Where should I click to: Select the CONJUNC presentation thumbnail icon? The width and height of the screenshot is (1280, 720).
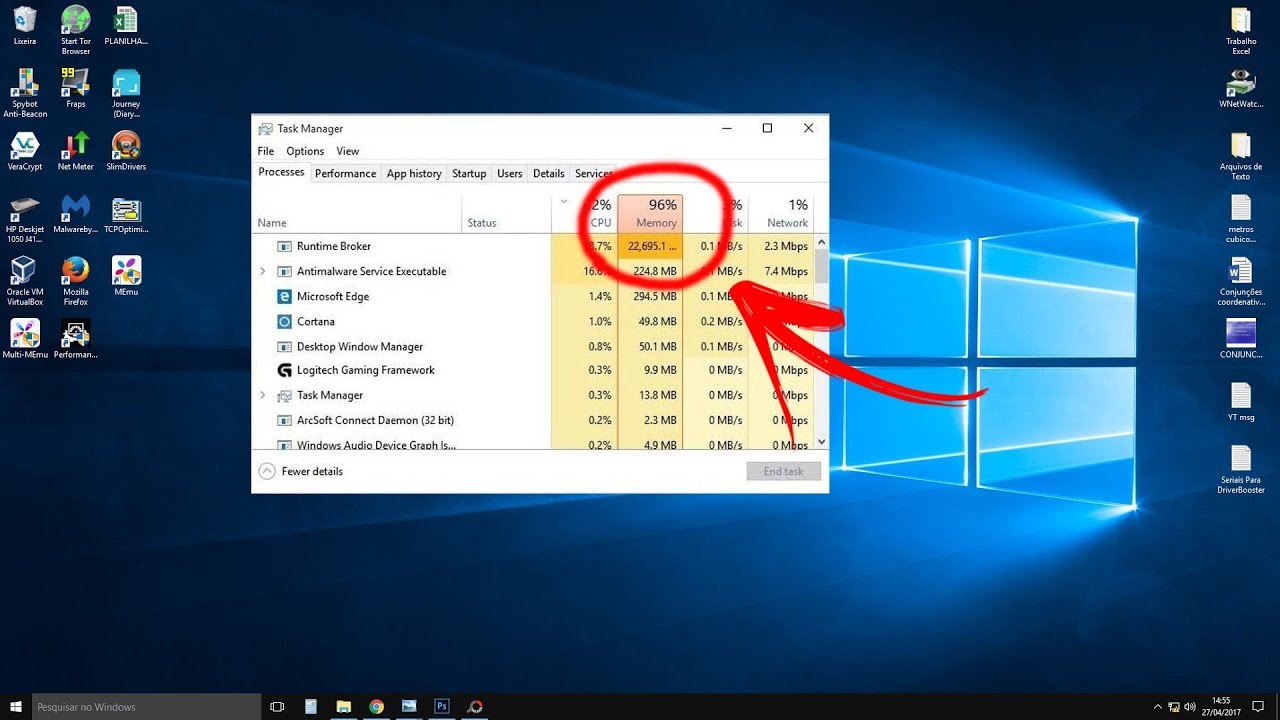tap(1240, 339)
